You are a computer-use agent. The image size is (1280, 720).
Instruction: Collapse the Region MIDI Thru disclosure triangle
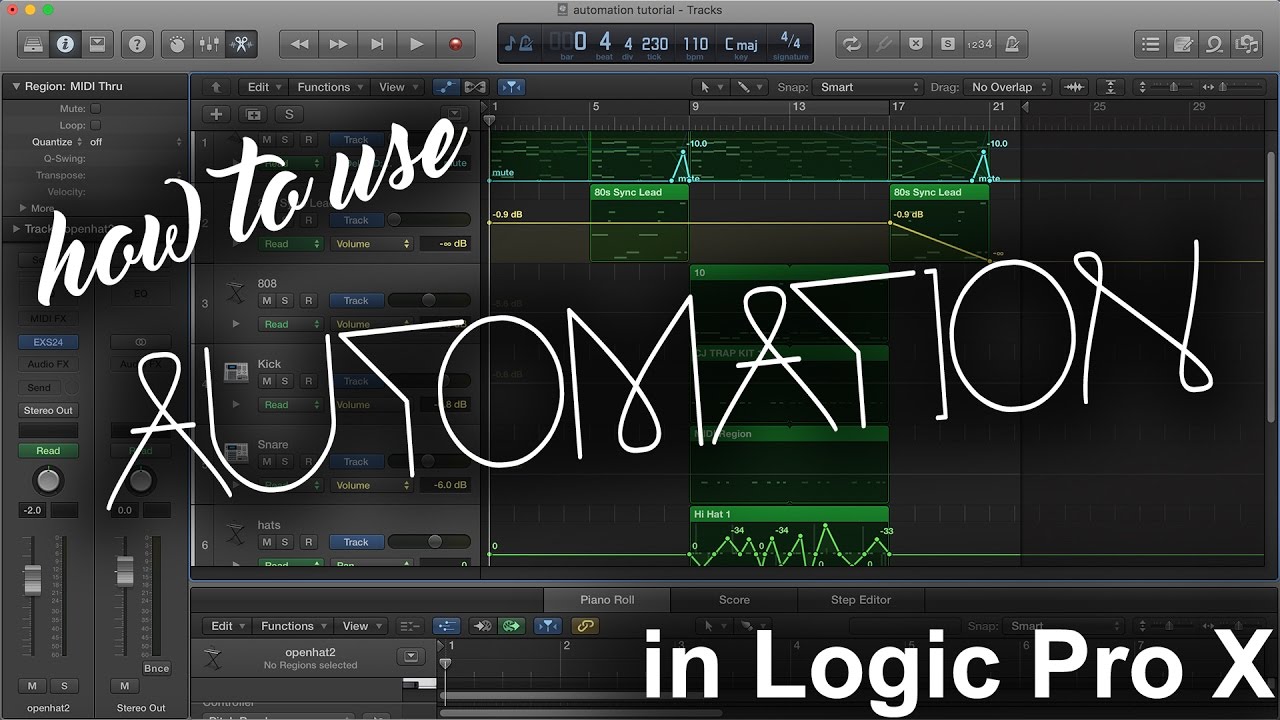coord(16,87)
